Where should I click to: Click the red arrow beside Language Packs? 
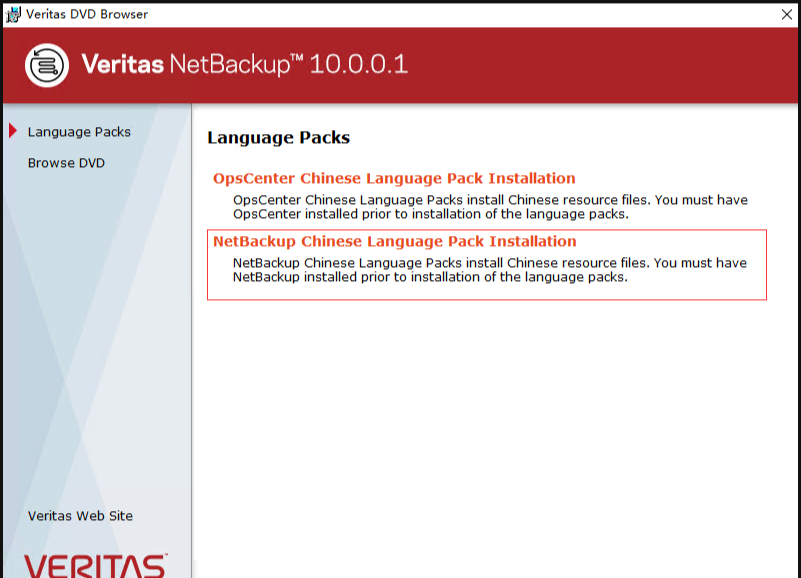(x=13, y=131)
